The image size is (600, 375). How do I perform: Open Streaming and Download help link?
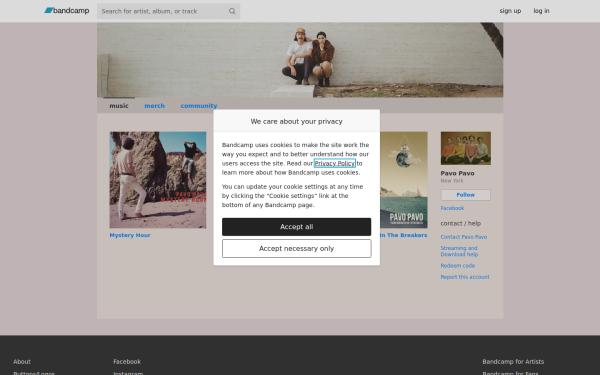459,251
